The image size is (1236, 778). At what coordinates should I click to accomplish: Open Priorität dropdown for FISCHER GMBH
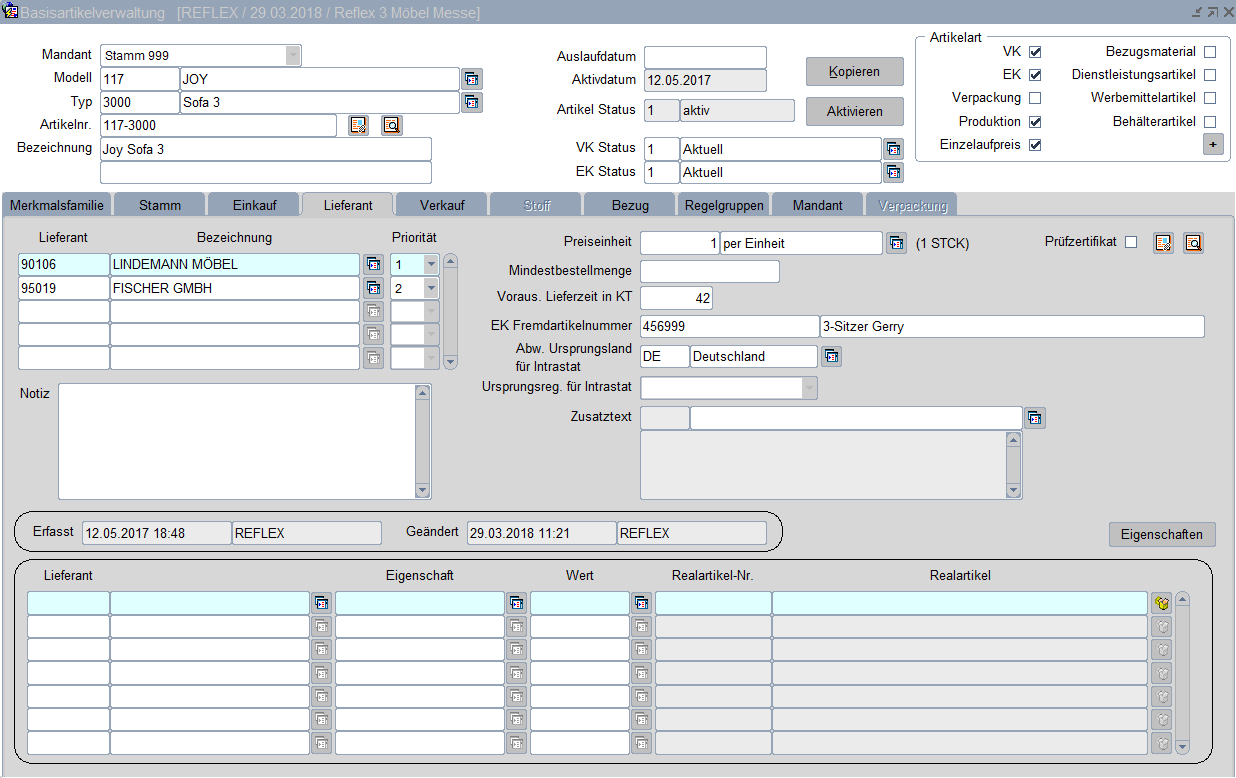tap(431, 288)
